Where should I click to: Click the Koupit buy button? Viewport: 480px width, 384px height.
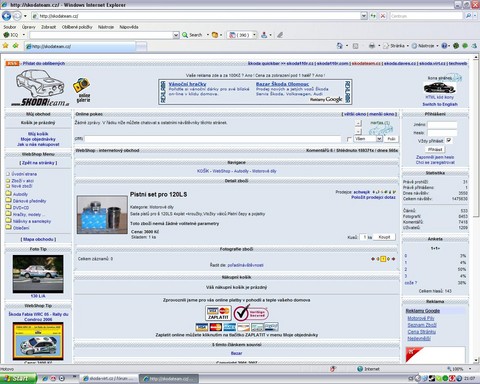(384, 237)
